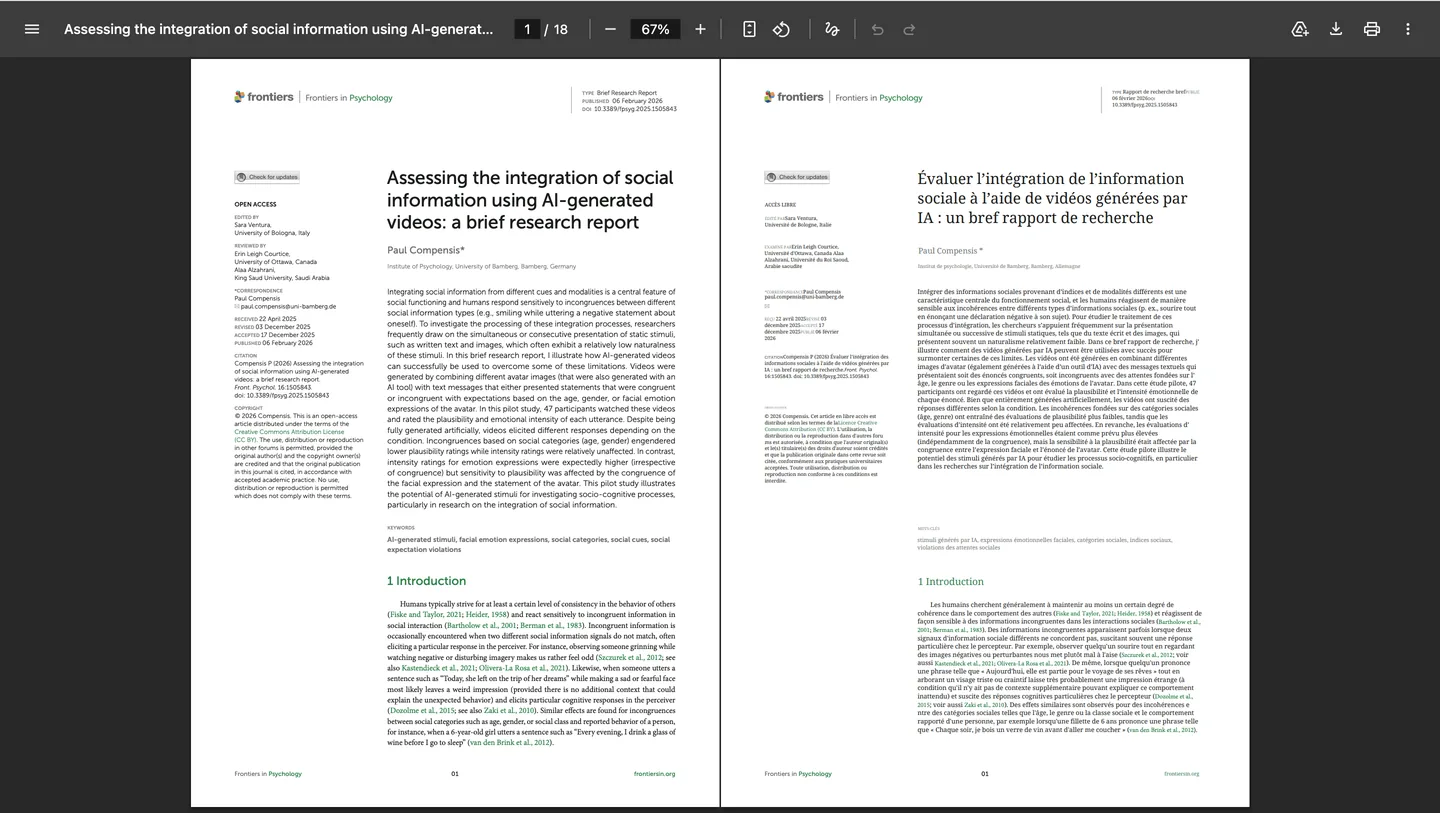Click the paul.compensis@uni-bamberg.de email on English page
Image resolution: width=1440 pixels, height=813 pixels.
click(288, 306)
